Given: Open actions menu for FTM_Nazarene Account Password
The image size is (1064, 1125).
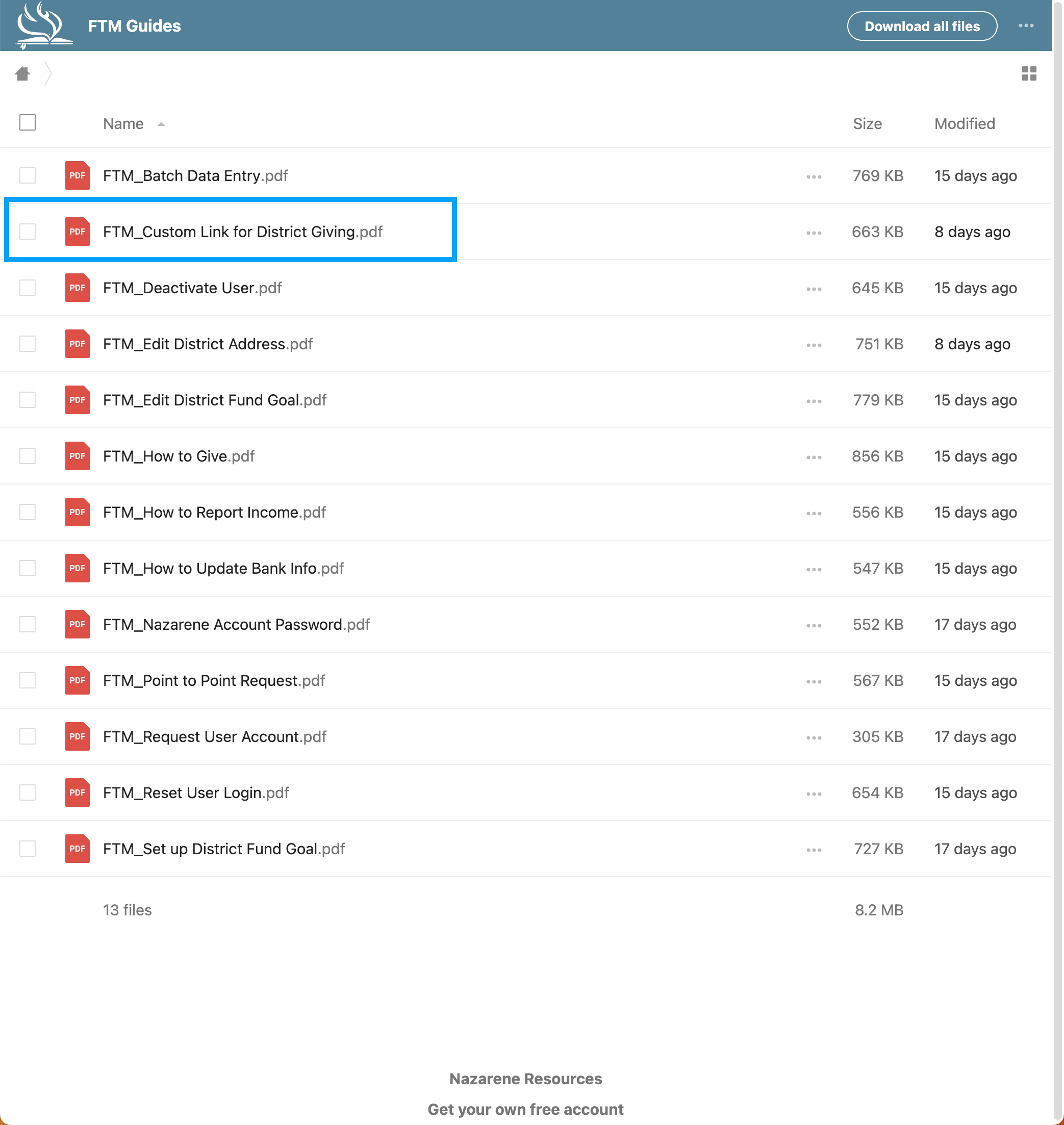Looking at the screenshot, I should pyautogui.click(x=814, y=625).
